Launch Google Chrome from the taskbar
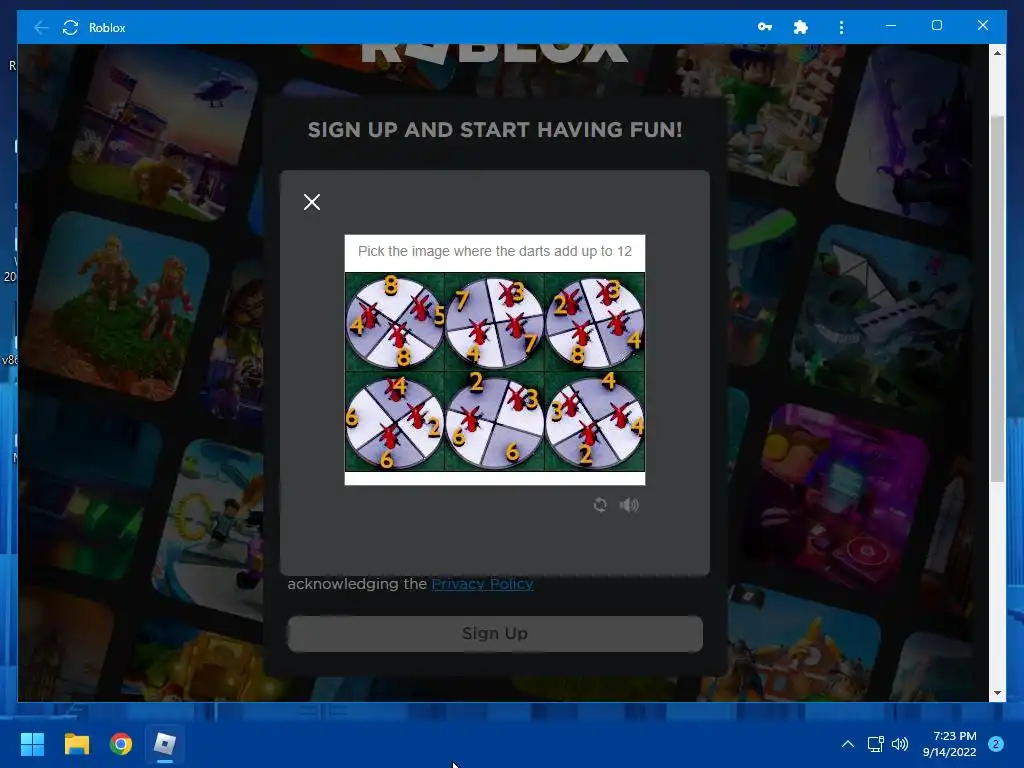This screenshot has width=1024, height=768. 121,744
